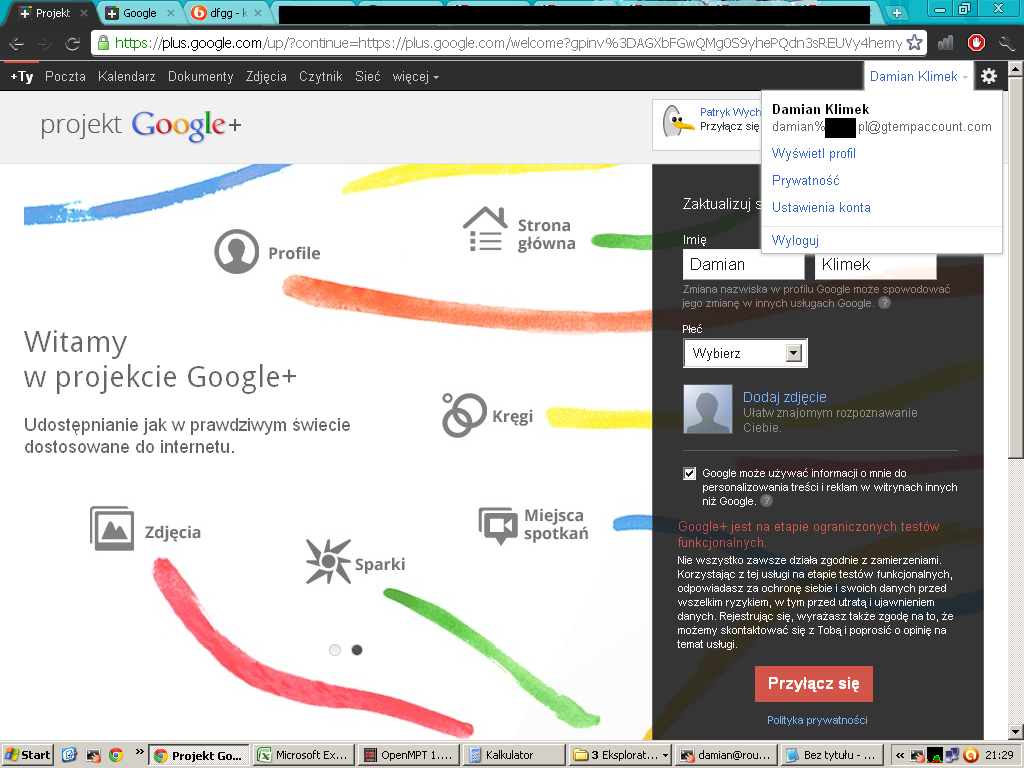1024x768 pixels.
Task: Click the browser back arrow
Action: tap(17, 44)
